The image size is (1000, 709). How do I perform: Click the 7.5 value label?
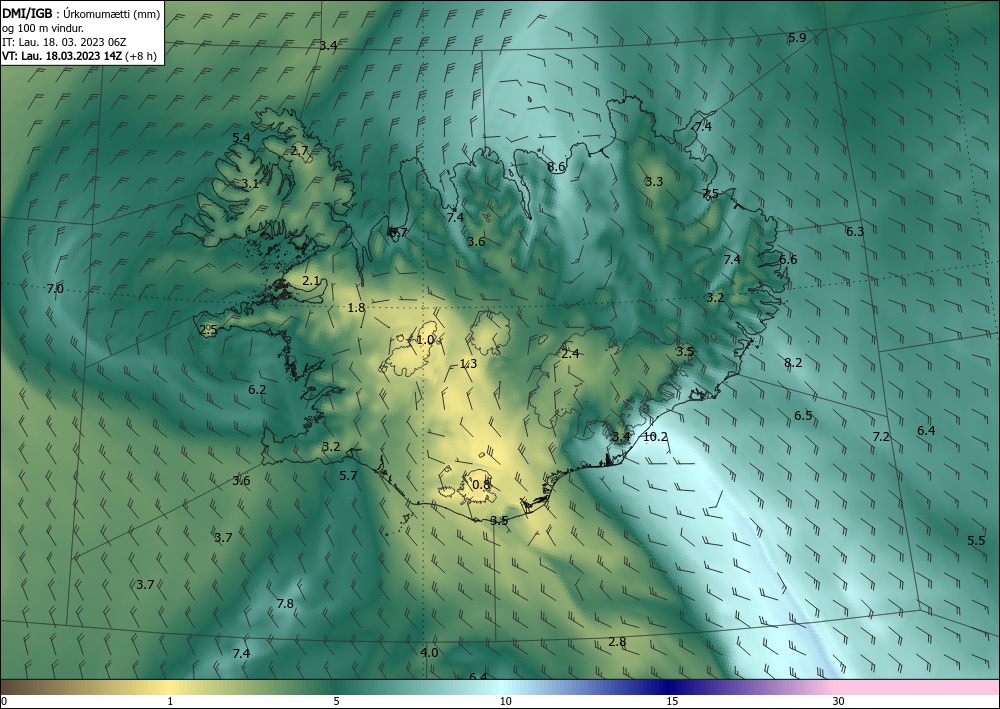tap(710, 194)
